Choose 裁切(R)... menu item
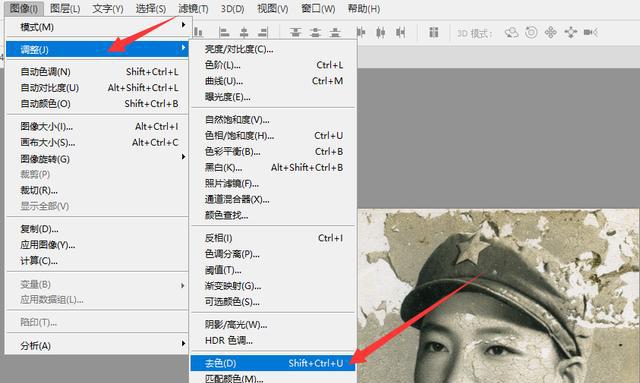 (97, 190)
